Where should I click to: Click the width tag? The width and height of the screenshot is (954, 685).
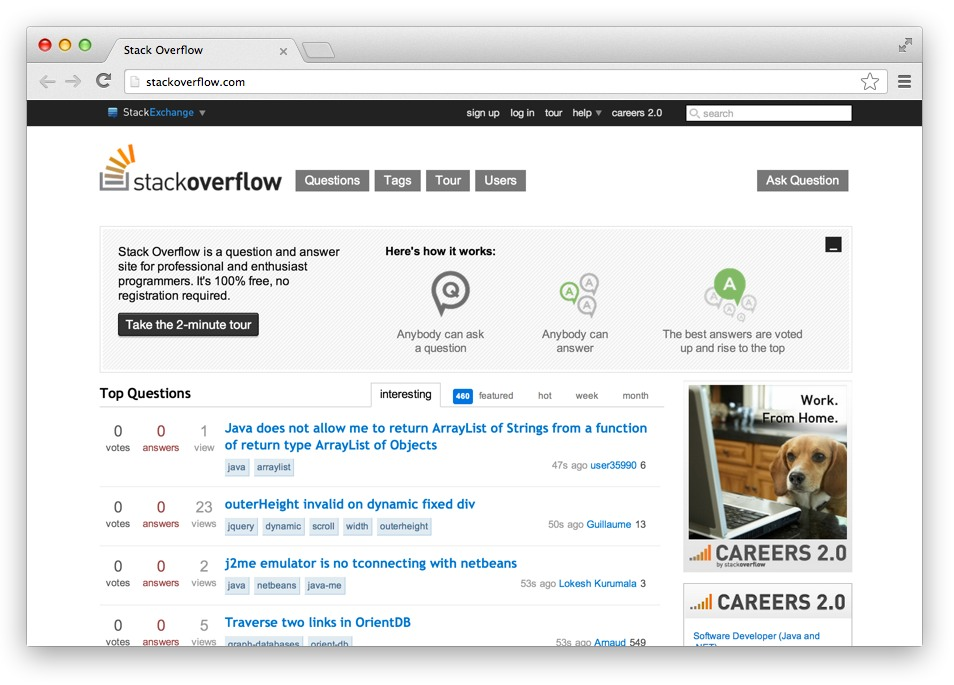[x=357, y=526]
